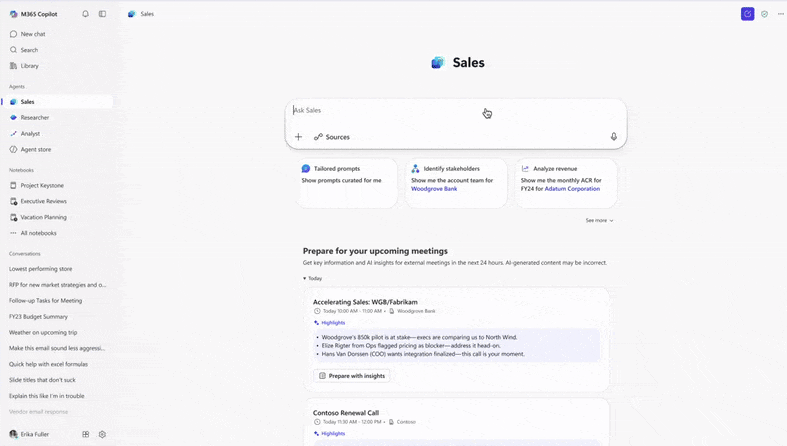787x446 pixels.
Task: Expand See more prompt suggestions
Action: point(599,220)
